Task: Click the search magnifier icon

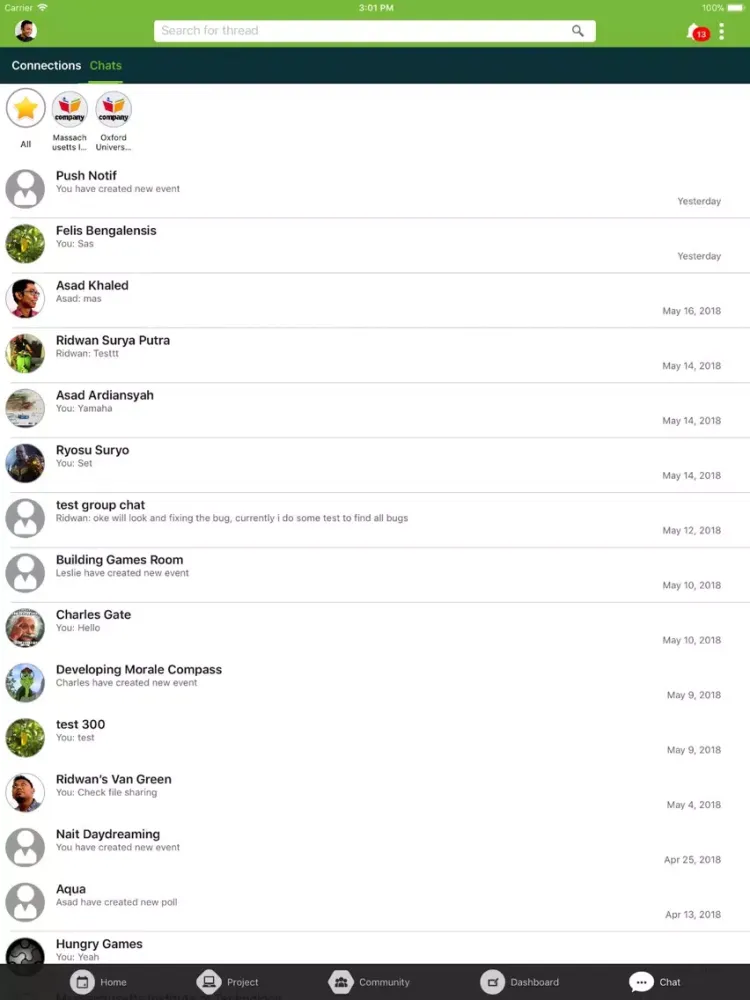Action: pos(578,31)
